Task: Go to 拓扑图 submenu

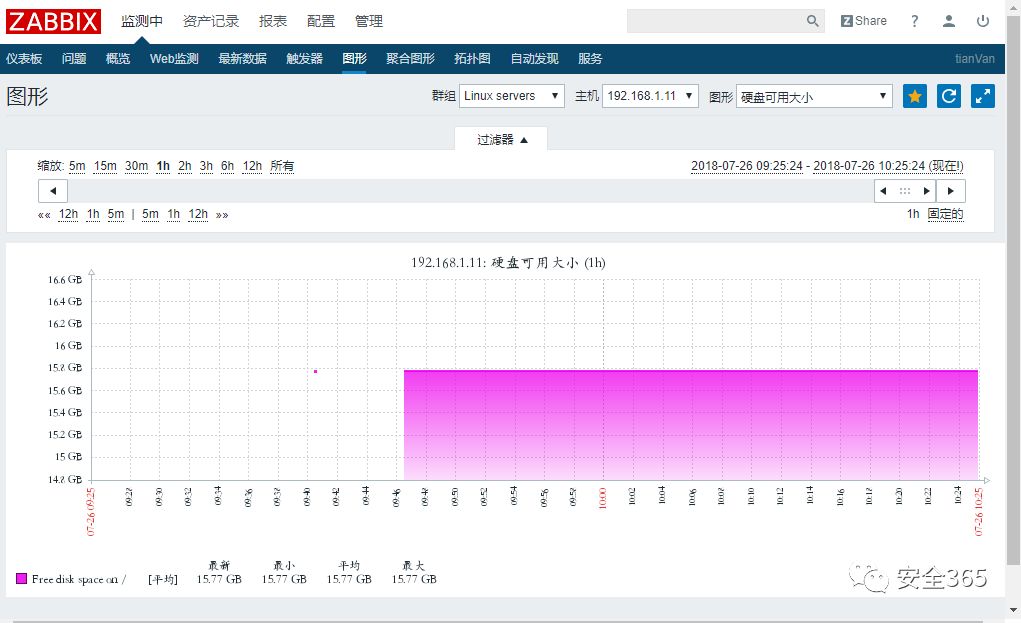Action: [x=472, y=59]
